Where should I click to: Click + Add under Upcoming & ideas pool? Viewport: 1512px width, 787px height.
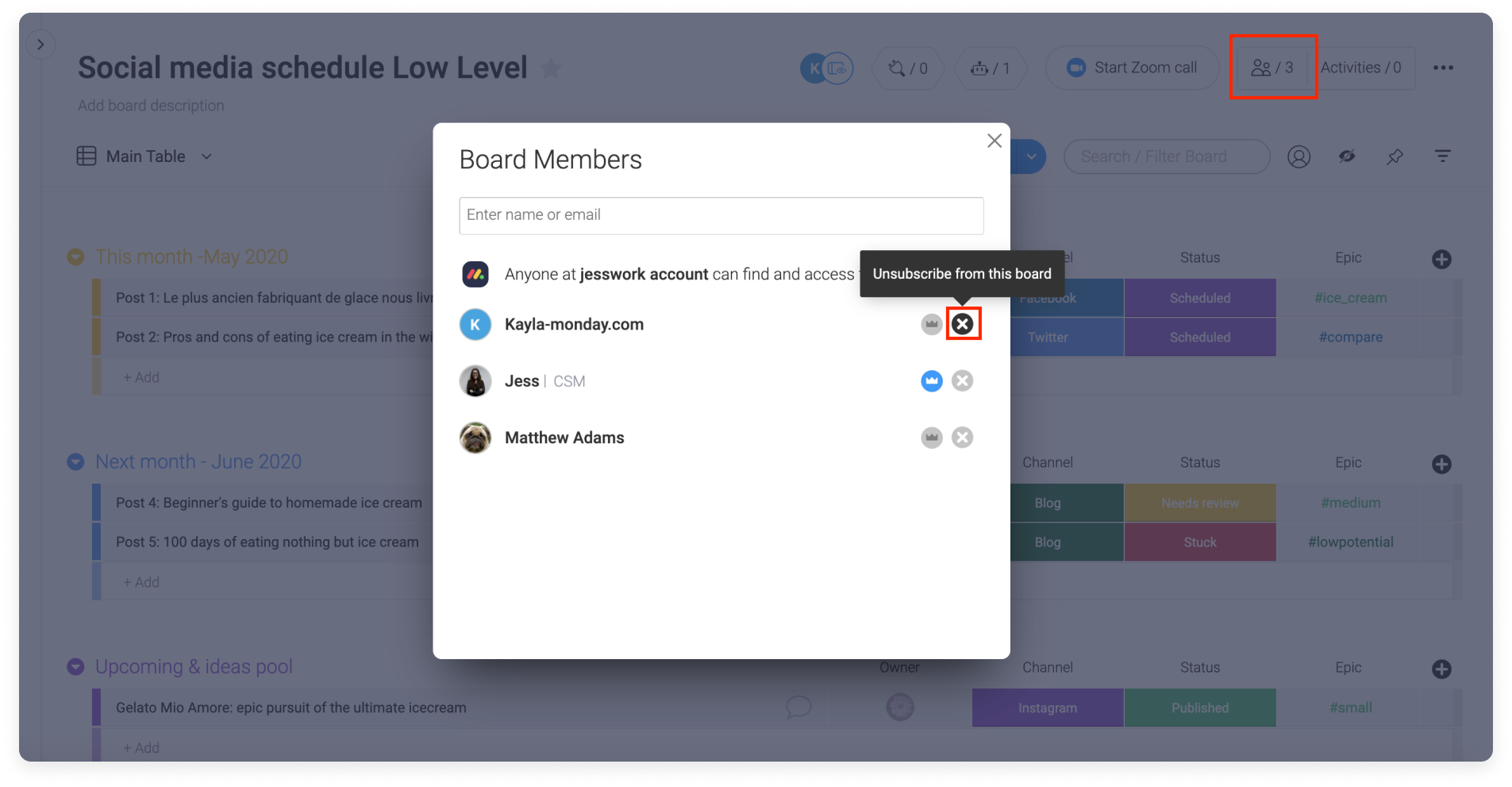click(x=141, y=748)
